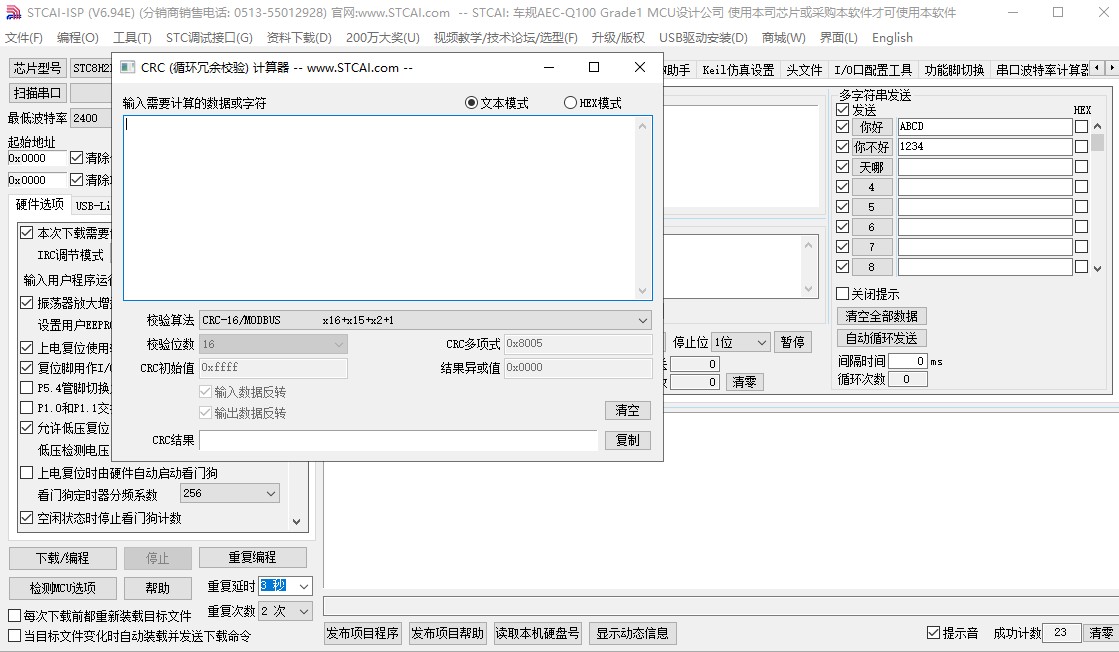Click the Repeat programming button

point(253,557)
